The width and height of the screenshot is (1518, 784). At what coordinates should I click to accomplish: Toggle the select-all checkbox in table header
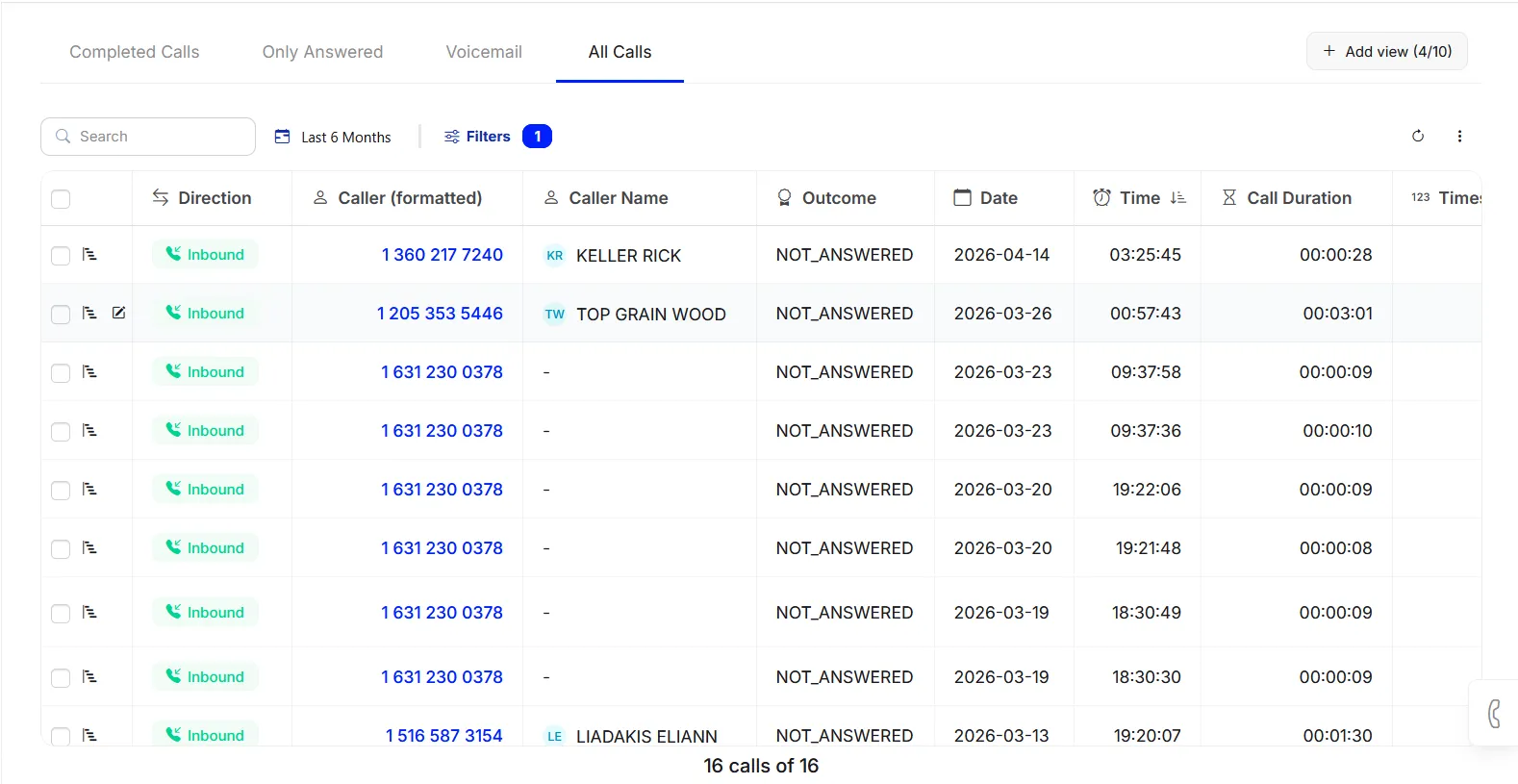pos(61,199)
